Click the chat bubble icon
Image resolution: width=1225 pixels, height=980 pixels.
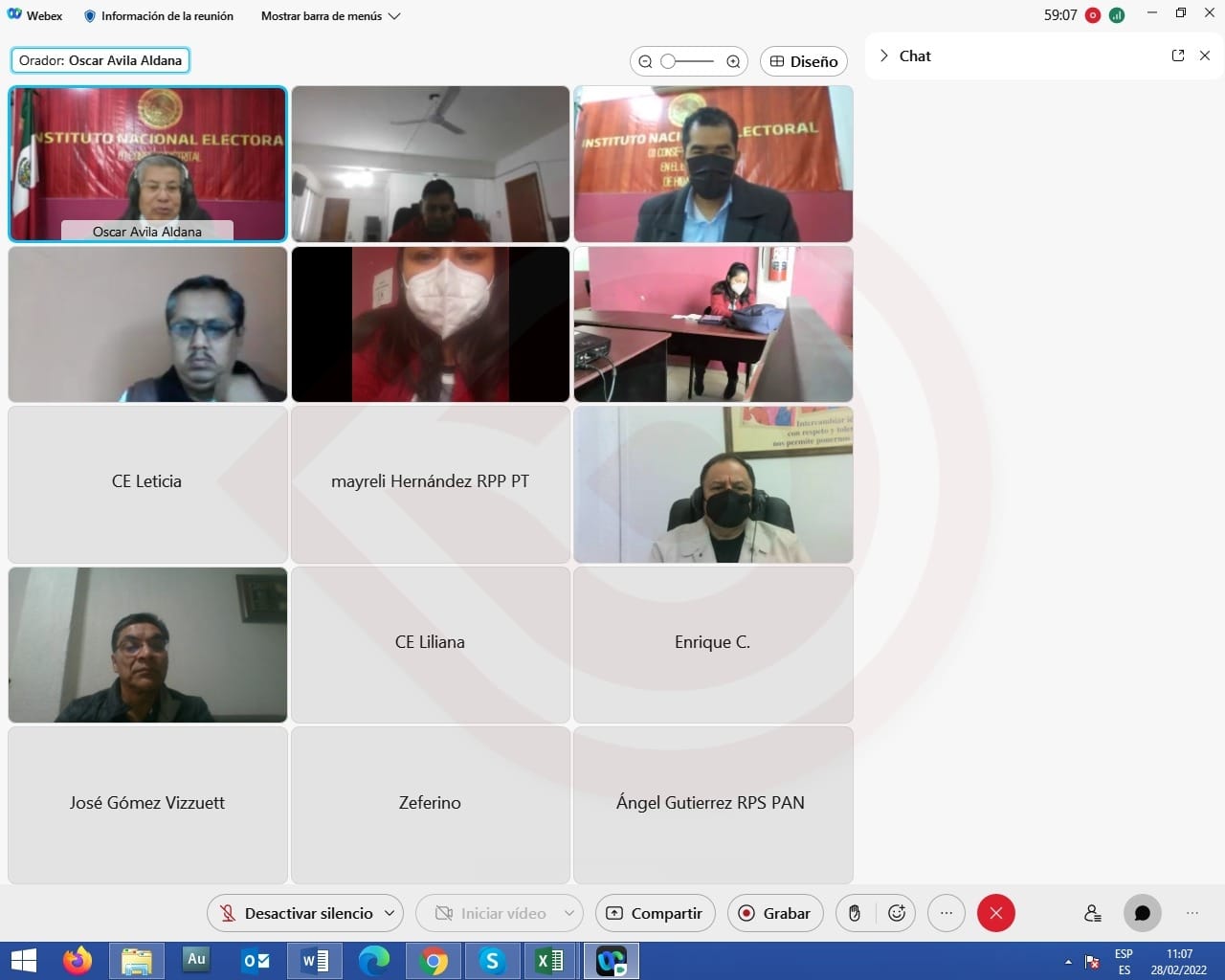[x=1142, y=913]
